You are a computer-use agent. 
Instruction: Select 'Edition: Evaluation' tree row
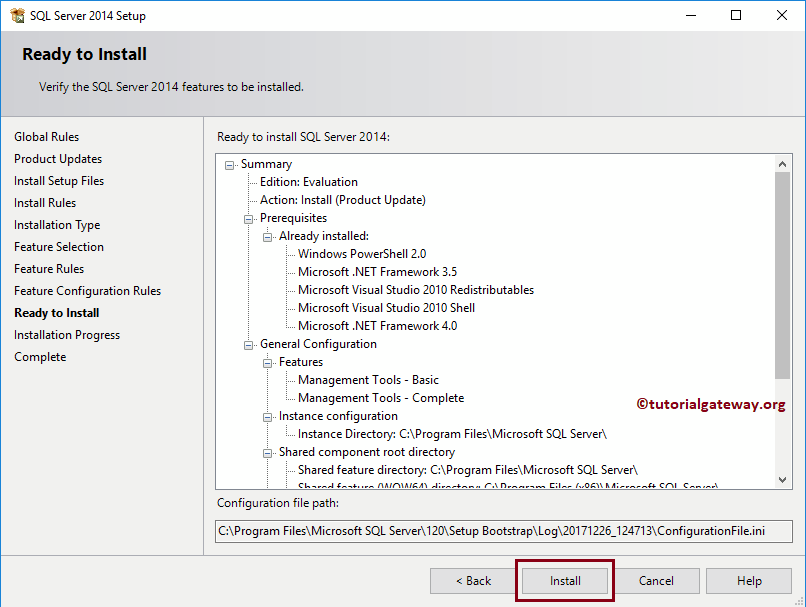click(308, 182)
